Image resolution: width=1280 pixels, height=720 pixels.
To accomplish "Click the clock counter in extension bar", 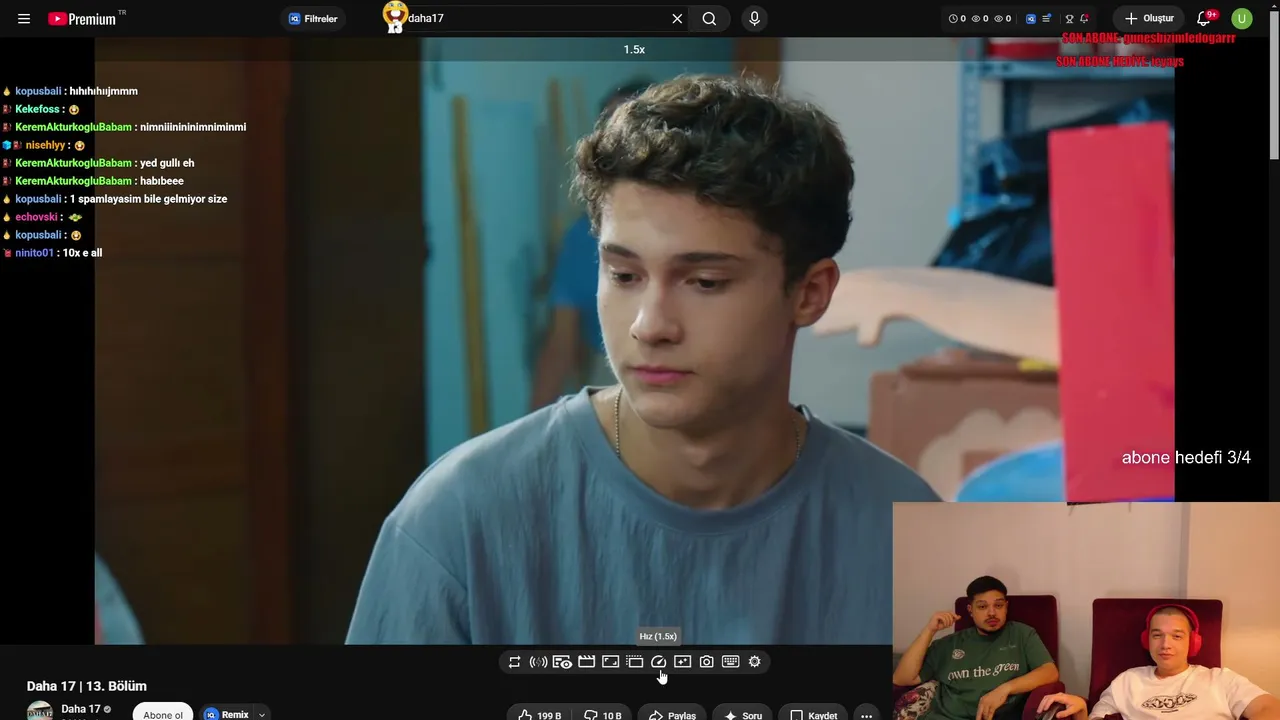I will tap(957, 19).
